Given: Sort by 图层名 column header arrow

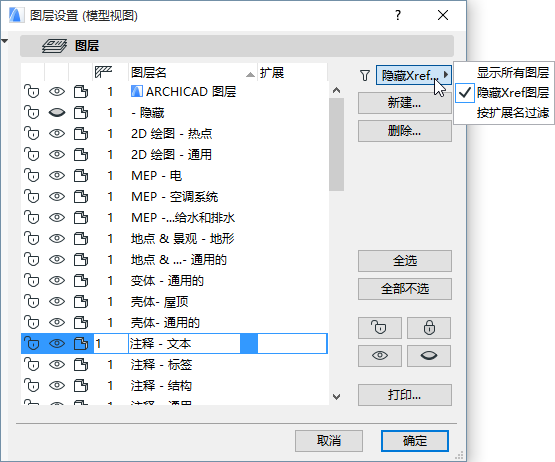Looking at the screenshot, I should [x=250, y=74].
